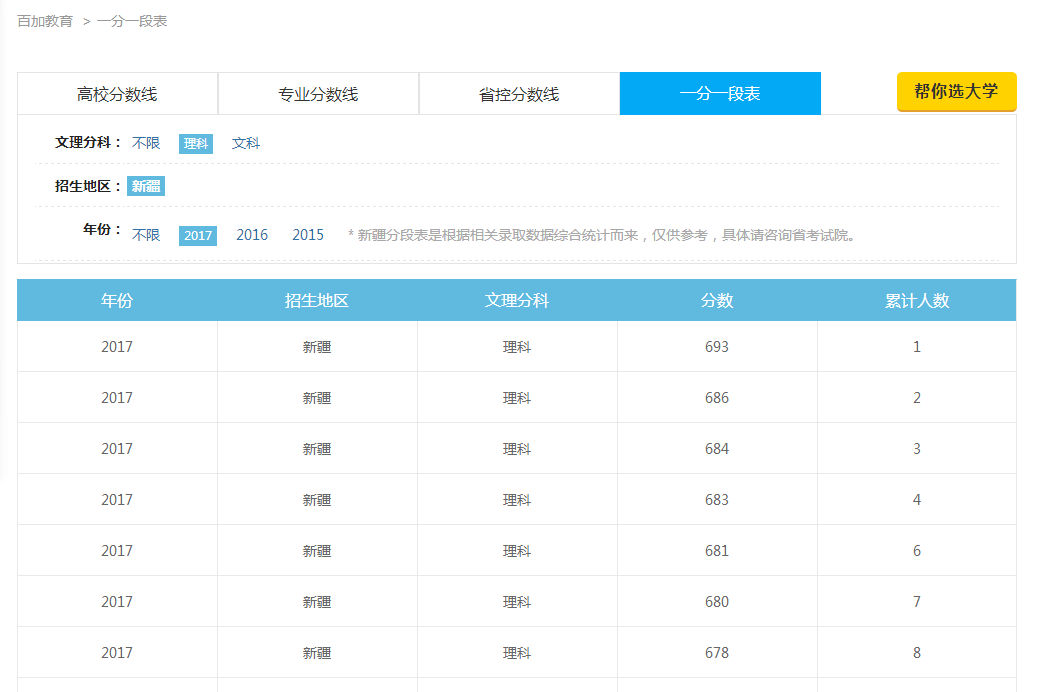Select the 新疆 region filter
1051x692 pixels.
pos(146,186)
